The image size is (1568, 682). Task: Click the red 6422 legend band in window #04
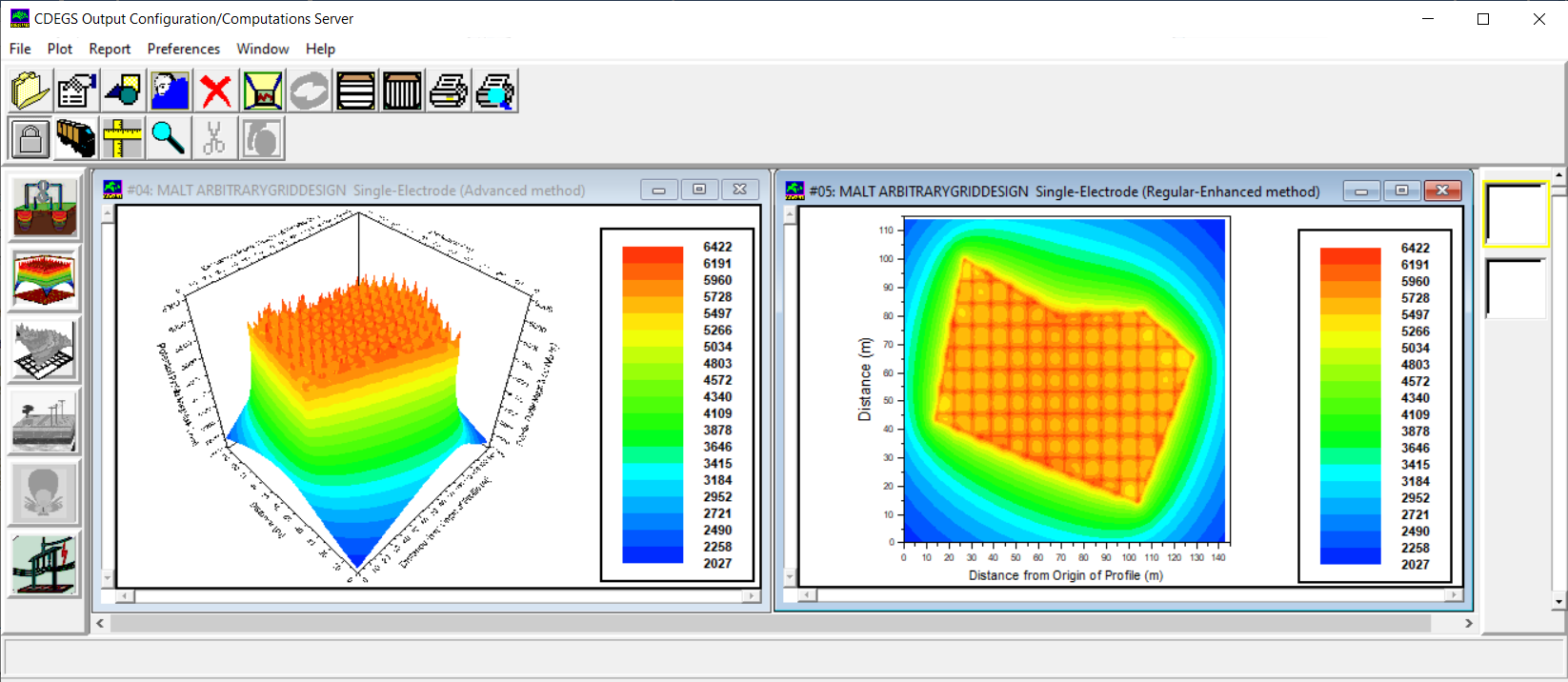653,254
